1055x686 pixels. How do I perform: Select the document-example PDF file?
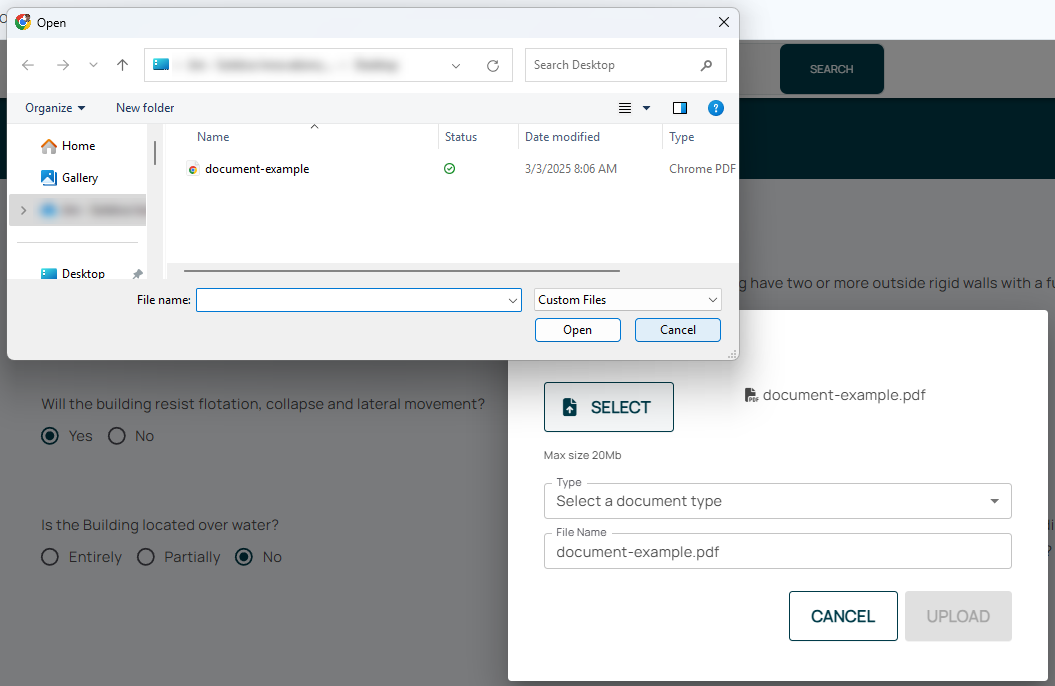(x=257, y=169)
